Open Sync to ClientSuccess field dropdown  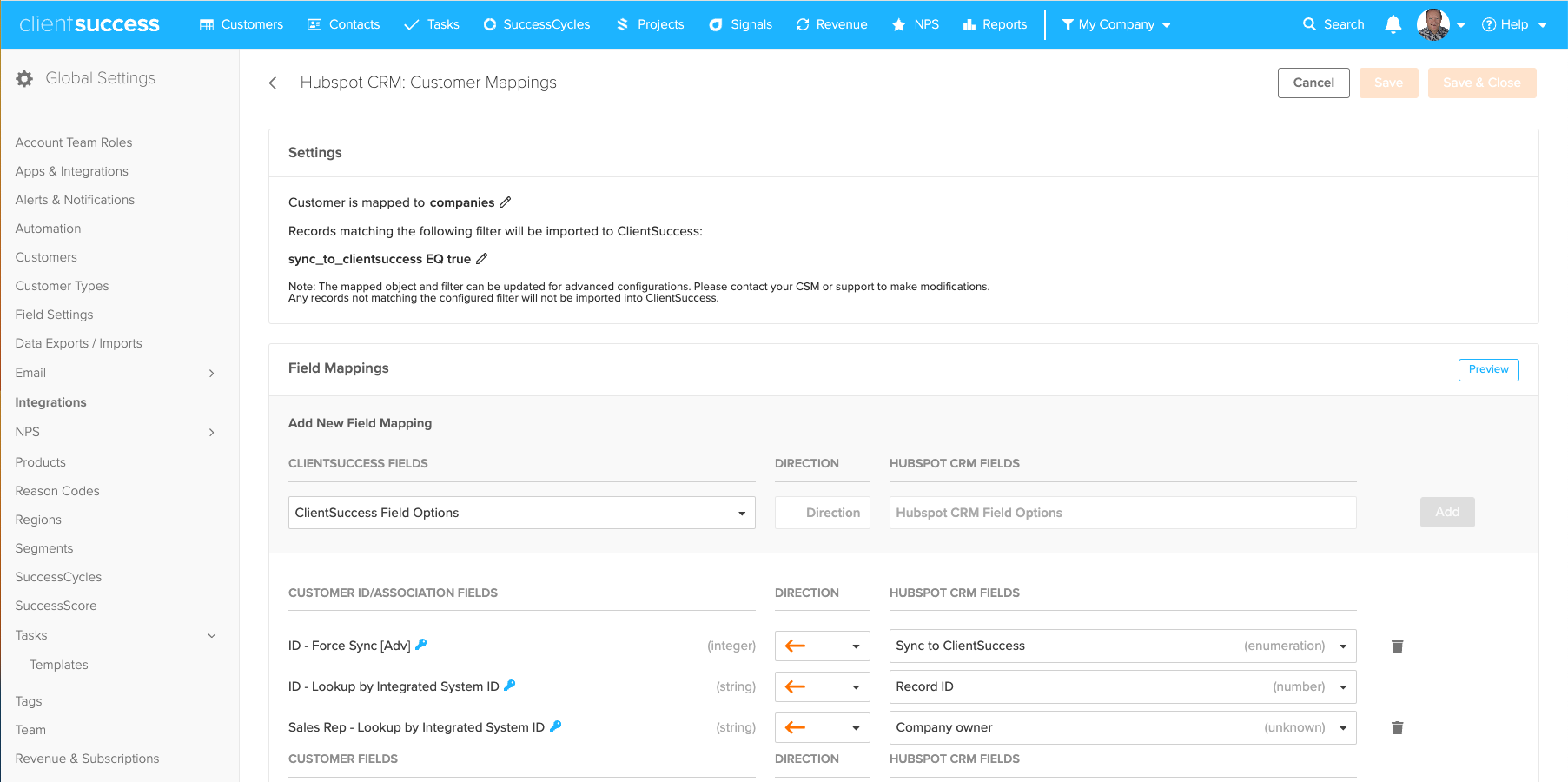coord(1122,646)
